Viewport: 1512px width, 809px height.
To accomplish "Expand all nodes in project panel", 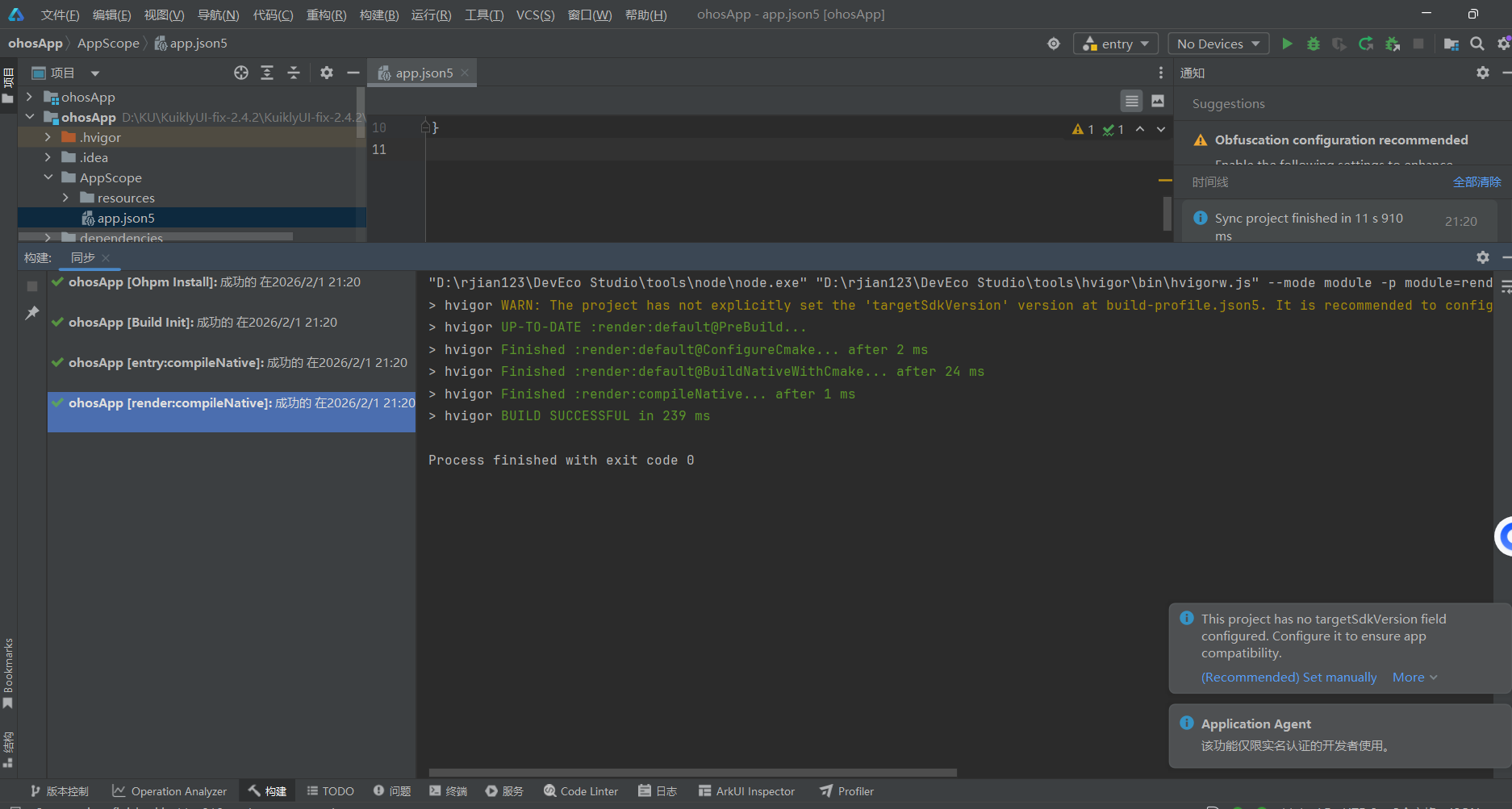I will (267, 73).
